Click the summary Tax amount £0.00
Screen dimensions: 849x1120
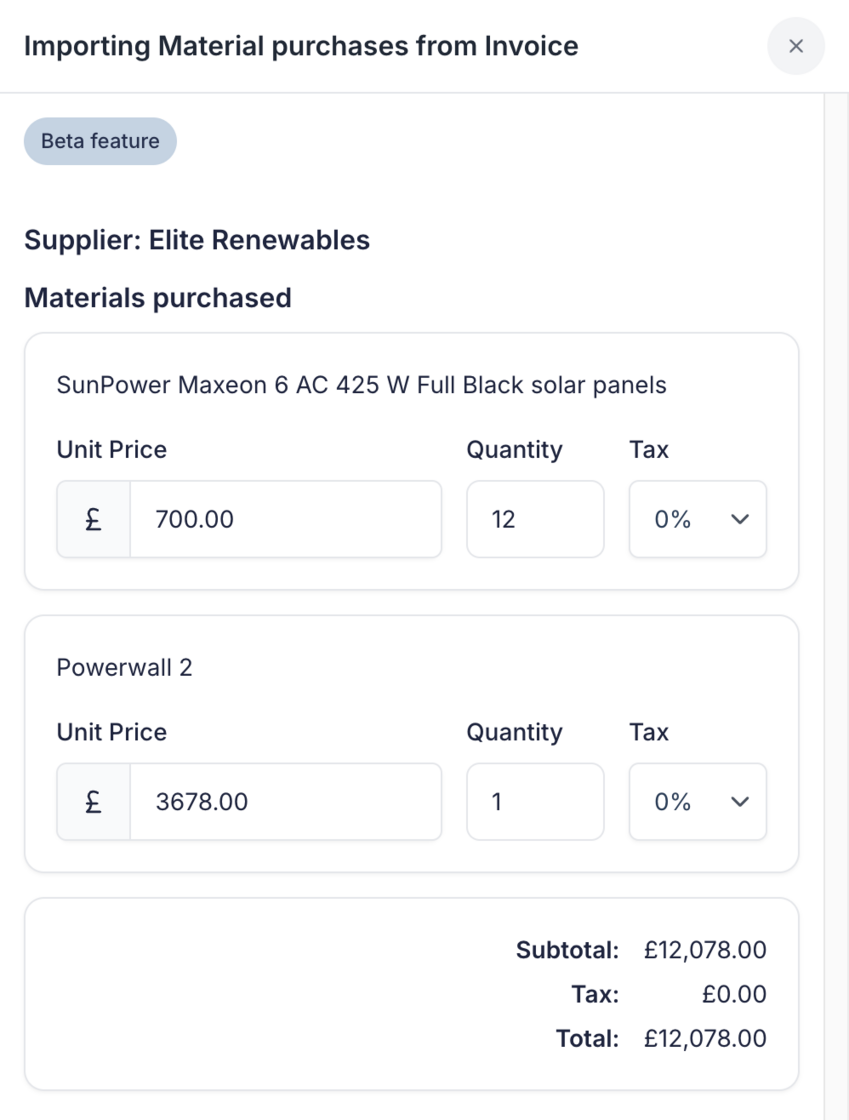tap(733, 994)
